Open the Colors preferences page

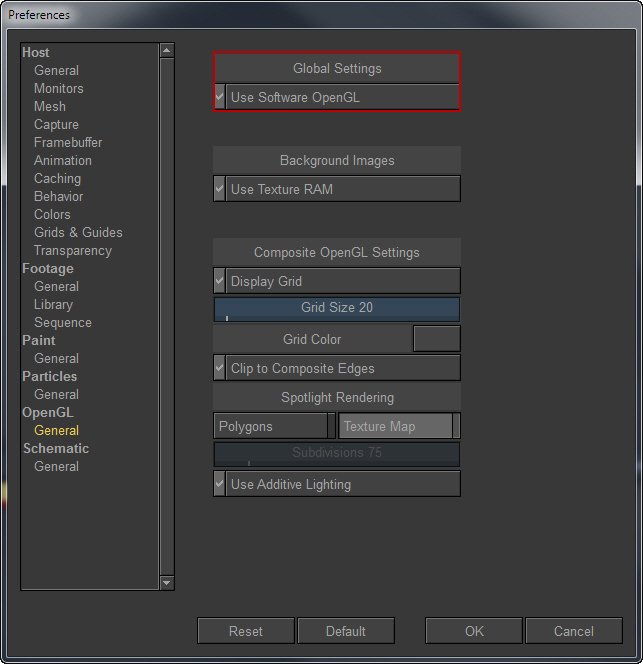click(x=52, y=214)
